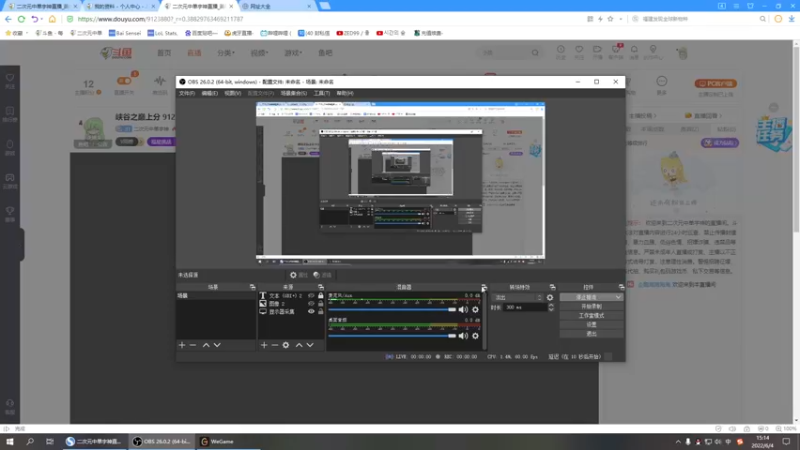The height and width of the screenshot is (450, 800).
Task: Open the Douyu history clock icon
Action: tap(561, 49)
